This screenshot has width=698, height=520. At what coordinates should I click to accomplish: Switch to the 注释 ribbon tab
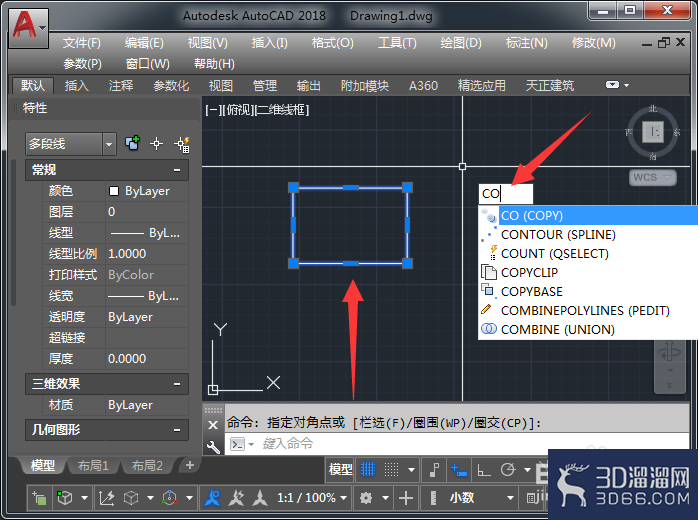click(121, 85)
